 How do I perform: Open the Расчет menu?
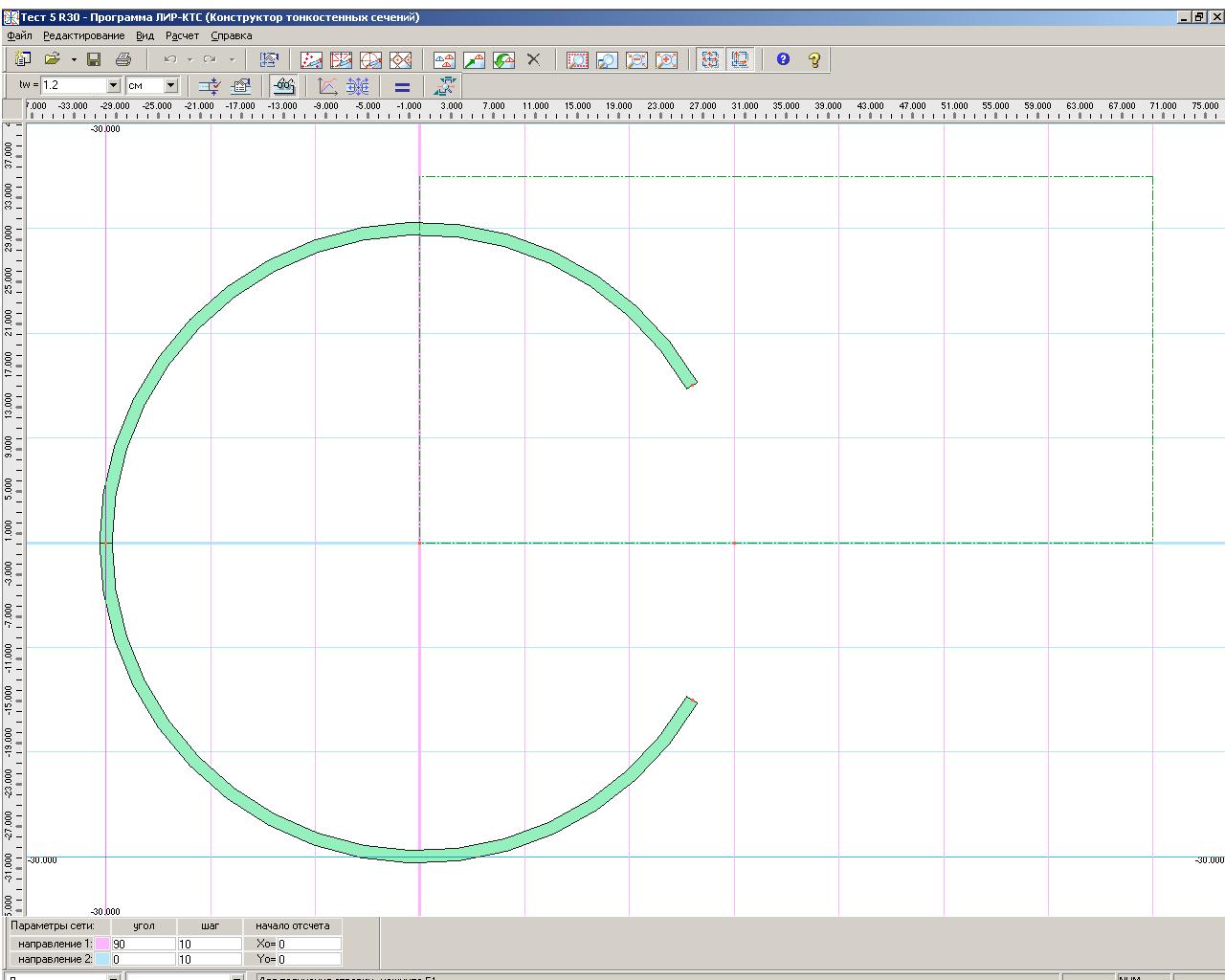182,35
